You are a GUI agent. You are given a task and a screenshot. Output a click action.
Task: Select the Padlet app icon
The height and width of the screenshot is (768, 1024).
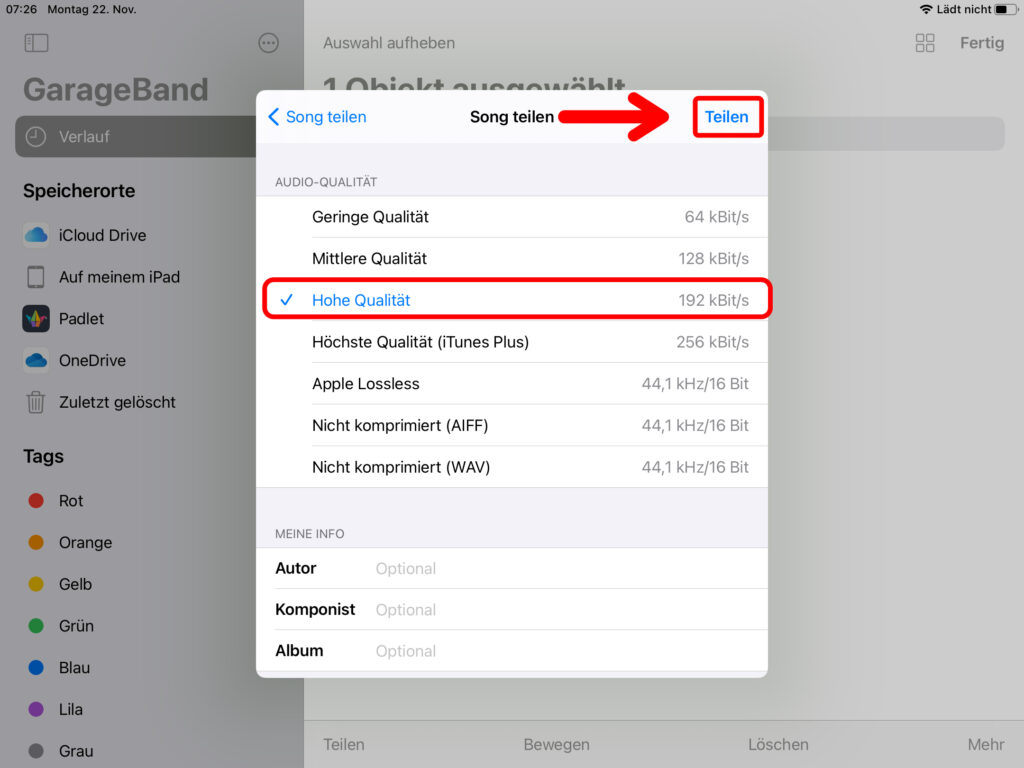click(x=36, y=319)
